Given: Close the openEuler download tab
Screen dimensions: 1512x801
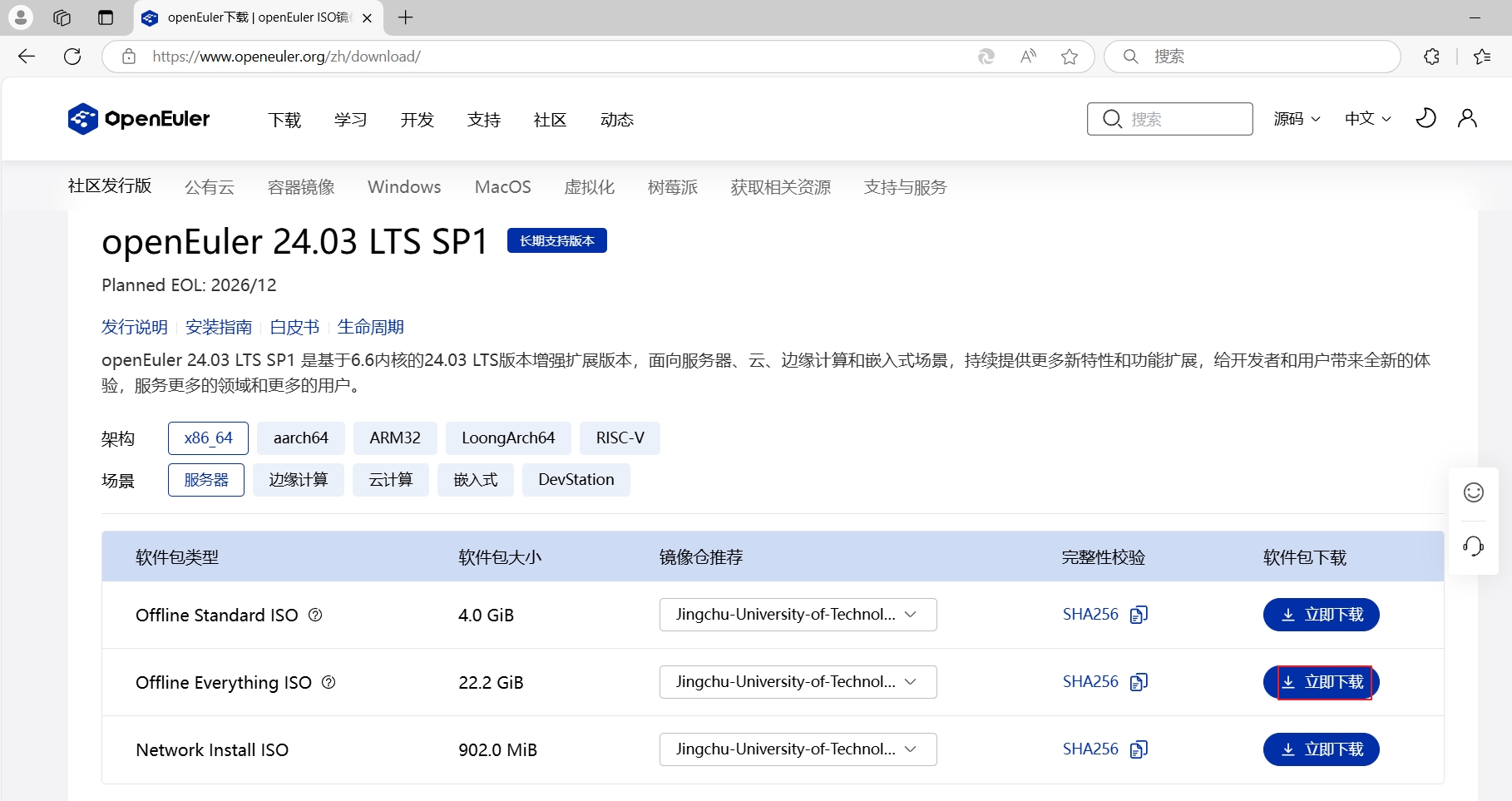Looking at the screenshot, I should [367, 17].
